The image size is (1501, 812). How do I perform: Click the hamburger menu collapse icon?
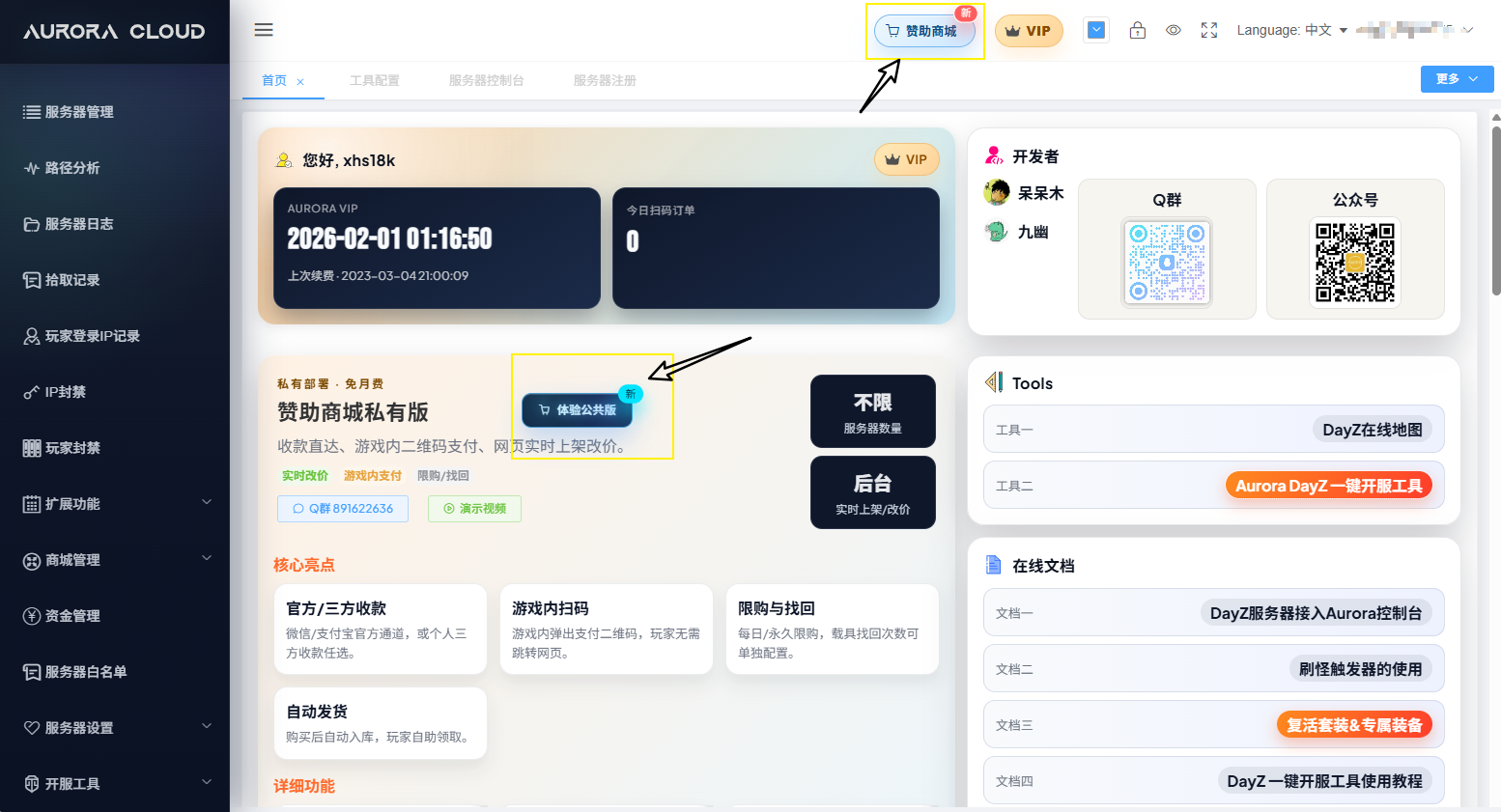point(264,30)
